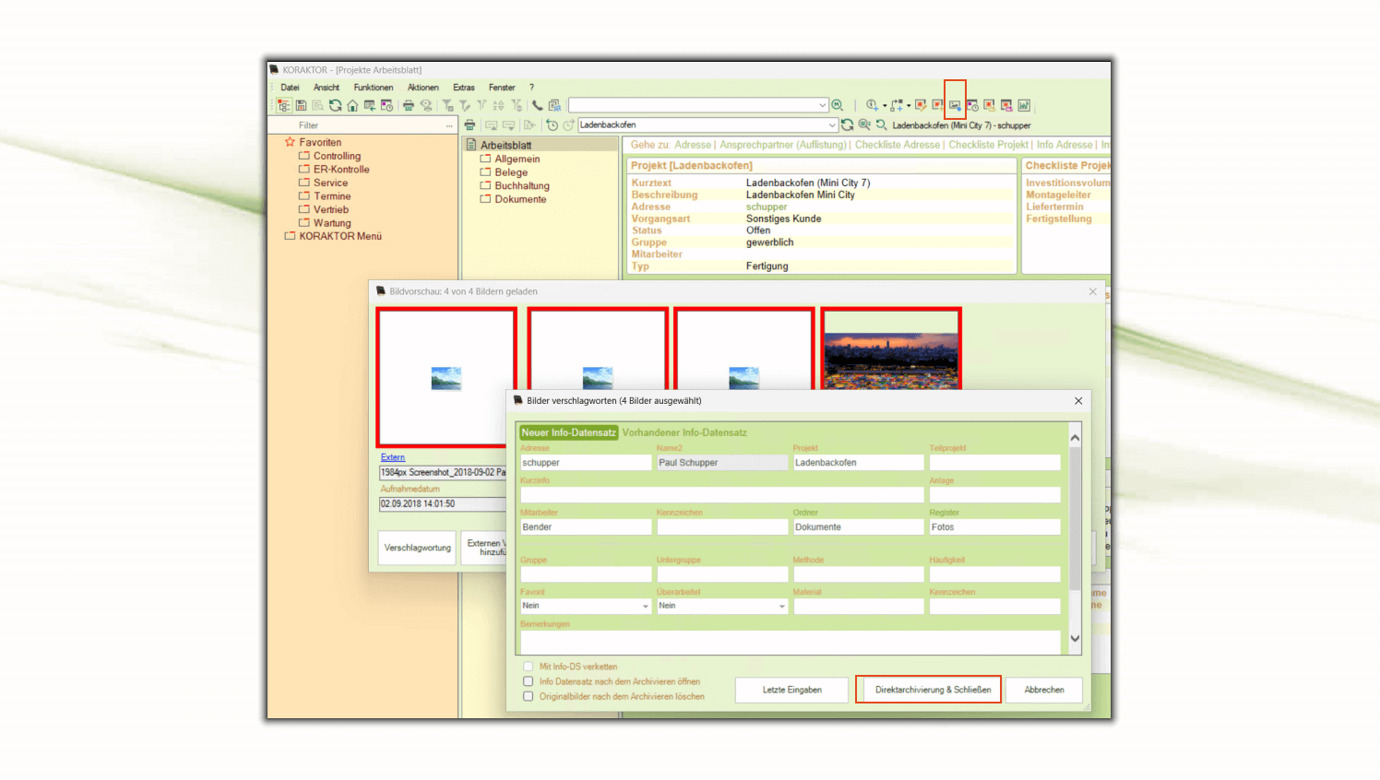The image size is (1380, 780).
Task: Click the refresh icon in the main toolbar
Action: click(335, 105)
